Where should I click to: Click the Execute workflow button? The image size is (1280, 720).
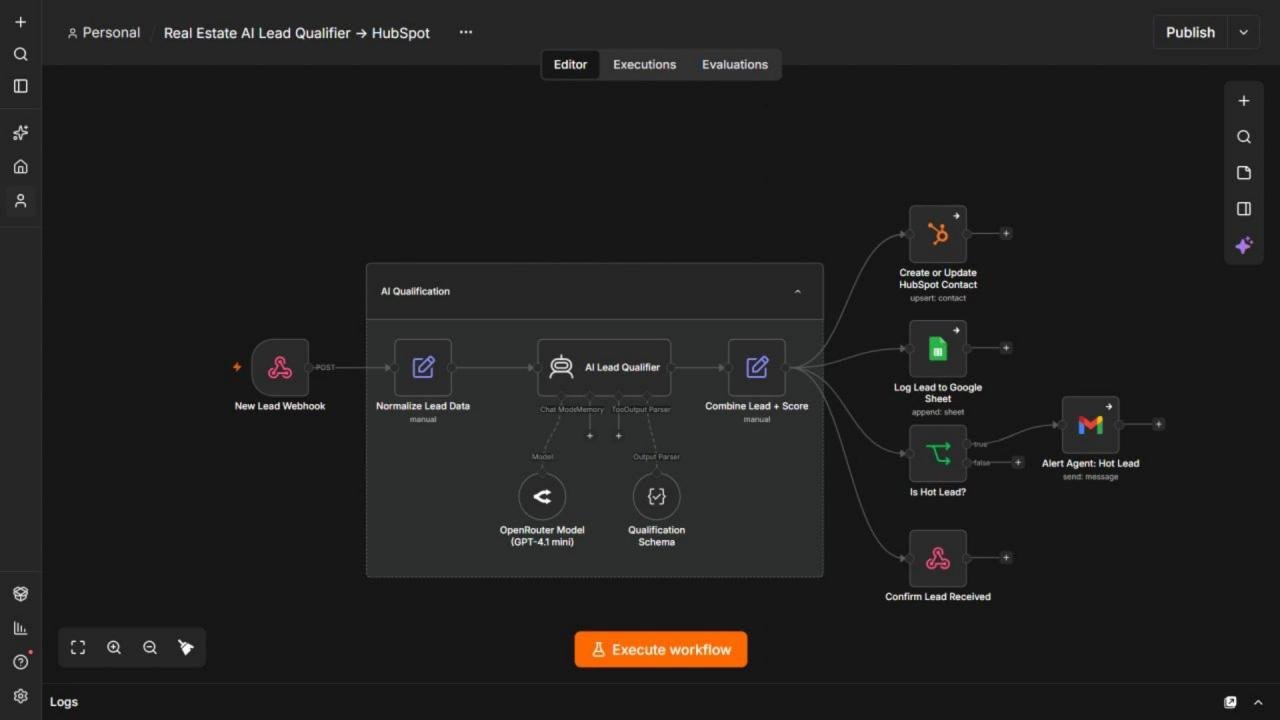pyautogui.click(x=661, y=649)
